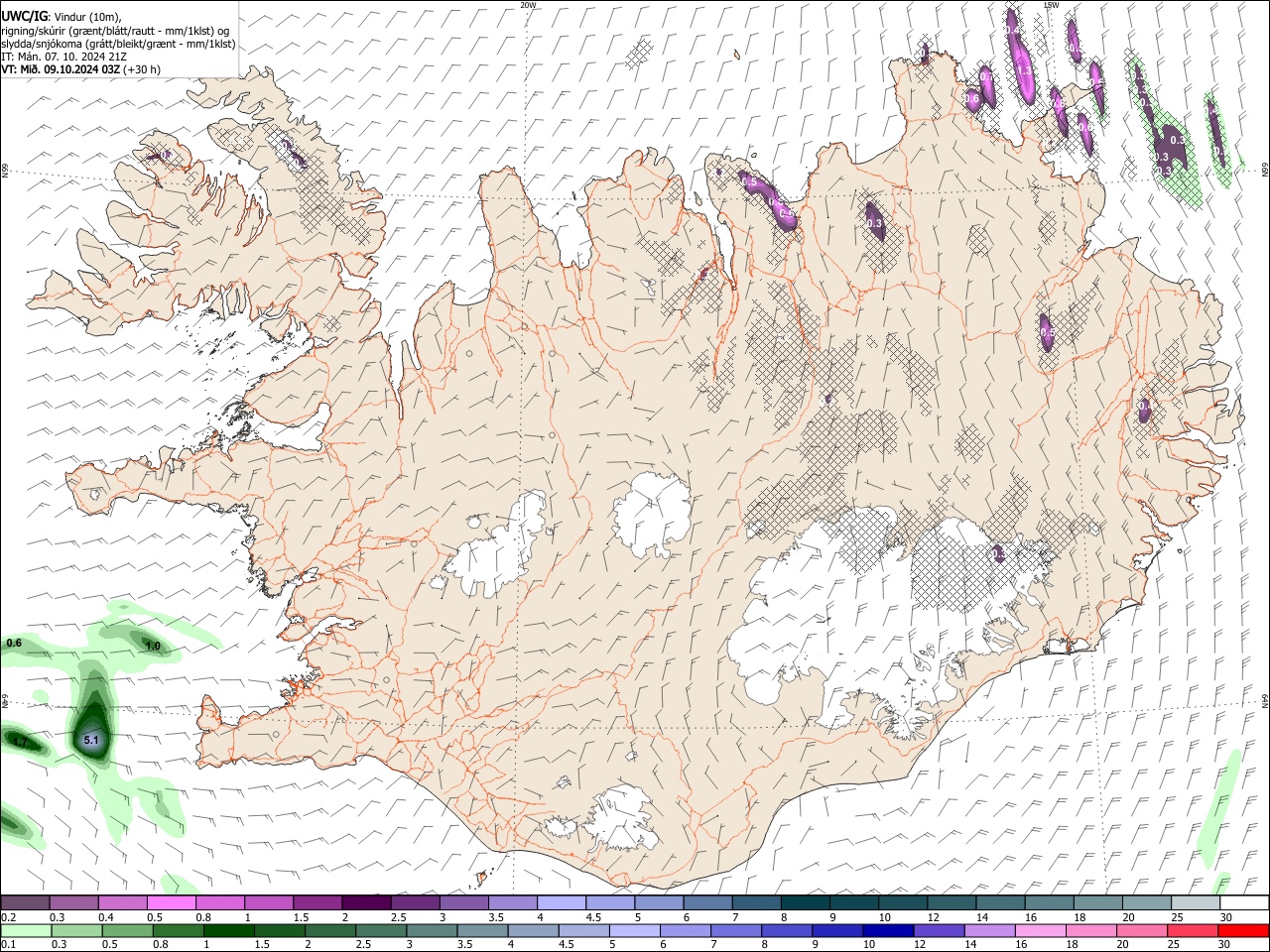Click the "15W" longitude label at the top

(1051, 5)
